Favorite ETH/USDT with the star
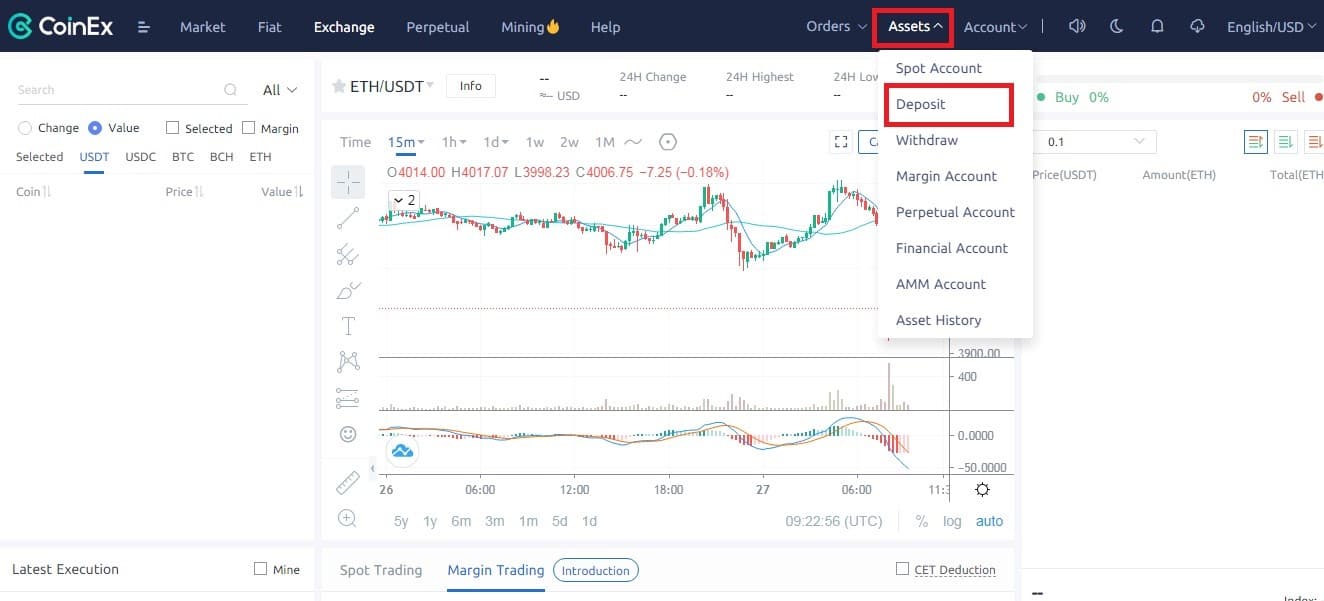Viewport: 1324px width, 601px height. 339,87
